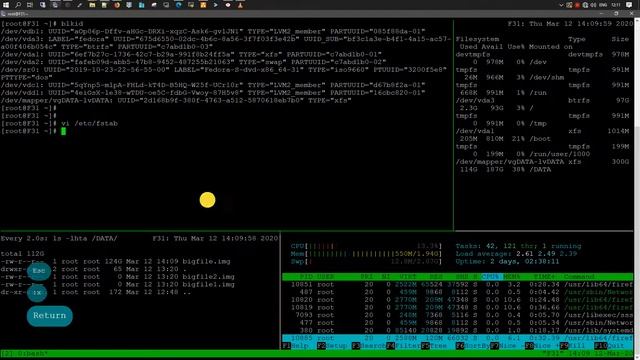Click the ENG language indicator

click(x=603, y=5)
